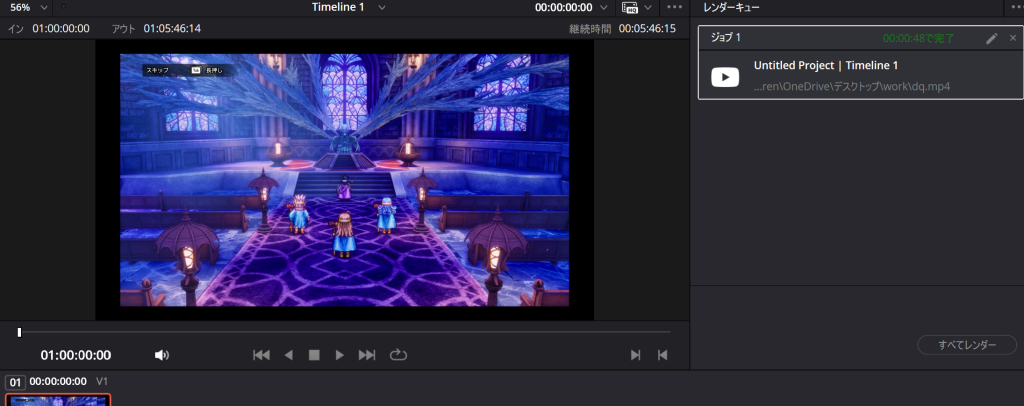Click the YouTube icon in Job 1

click(x=725, y=77)
